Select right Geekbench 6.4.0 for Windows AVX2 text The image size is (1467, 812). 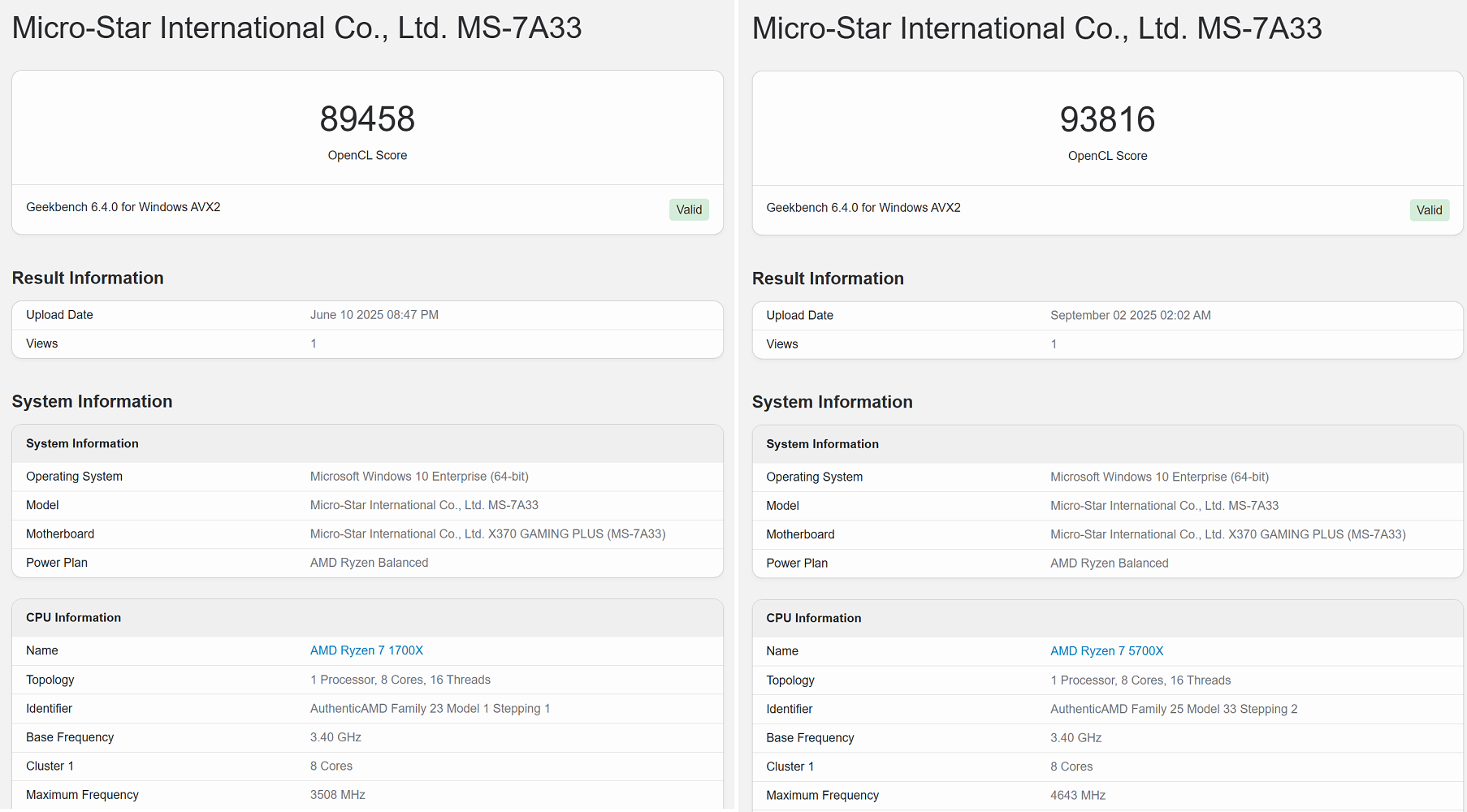[x=863, y=208]
